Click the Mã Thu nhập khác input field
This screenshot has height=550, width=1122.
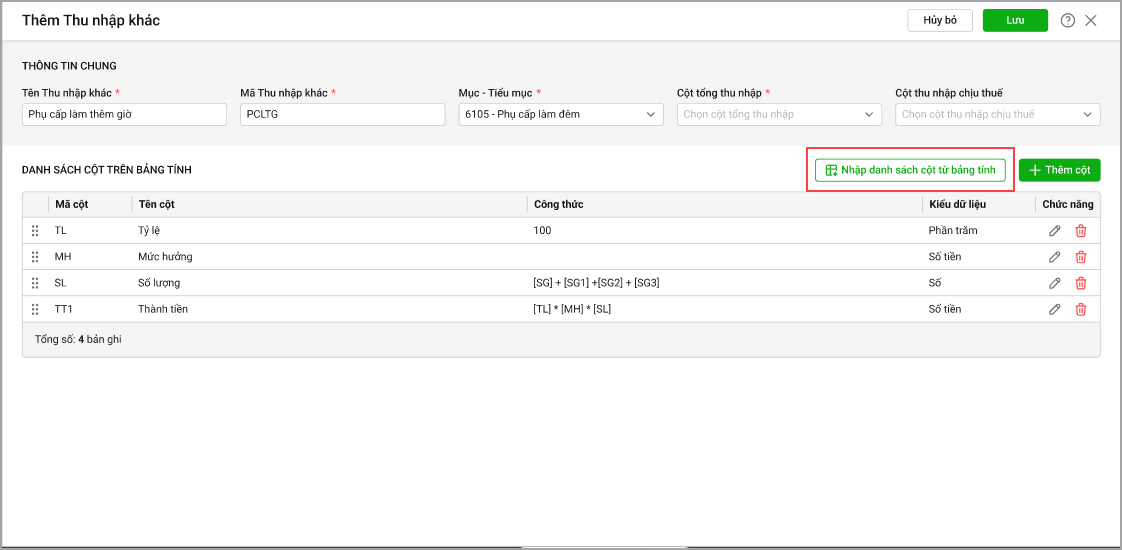coord(342,115)
